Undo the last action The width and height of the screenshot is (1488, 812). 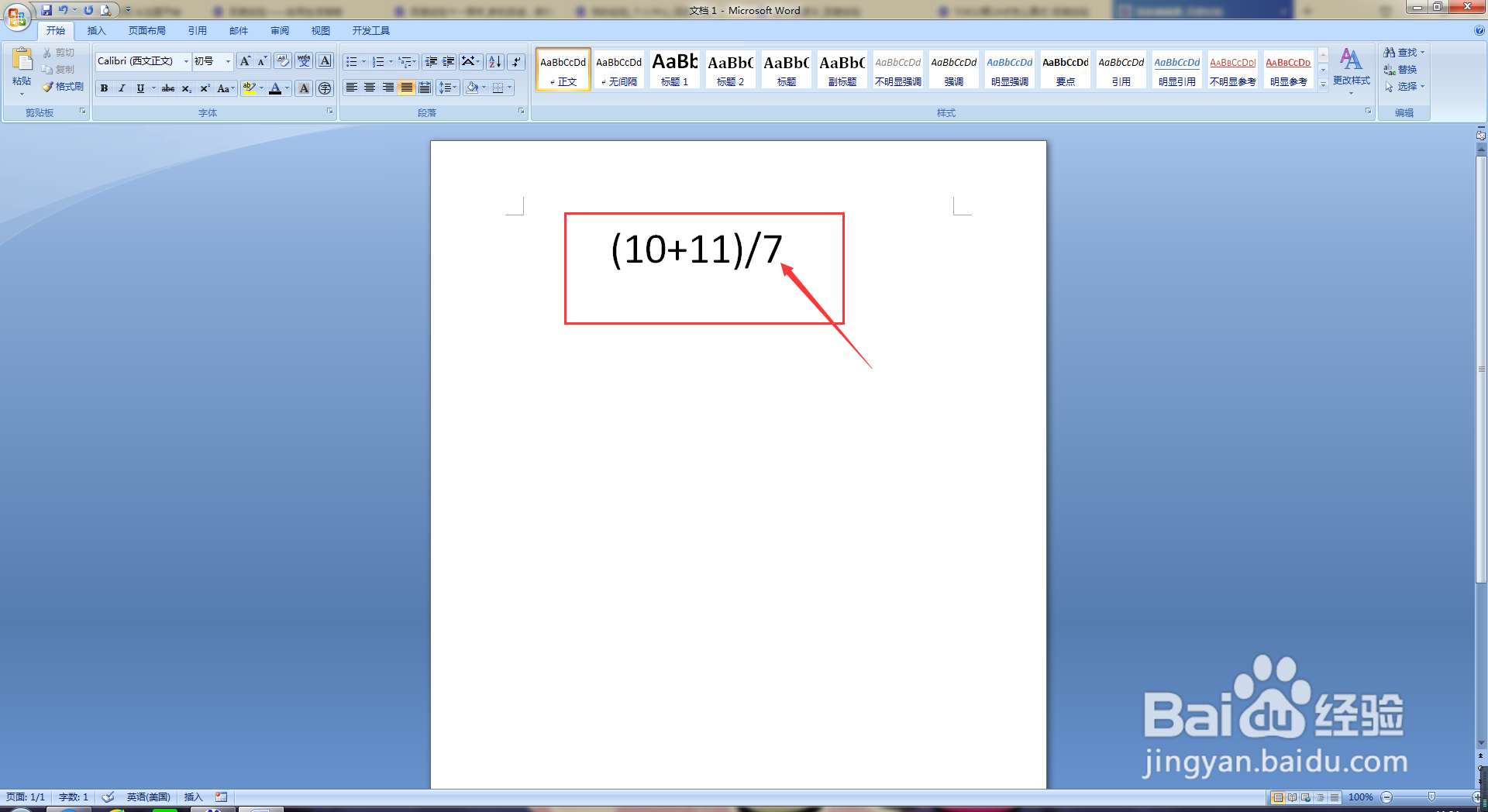(x=64, y=10)
